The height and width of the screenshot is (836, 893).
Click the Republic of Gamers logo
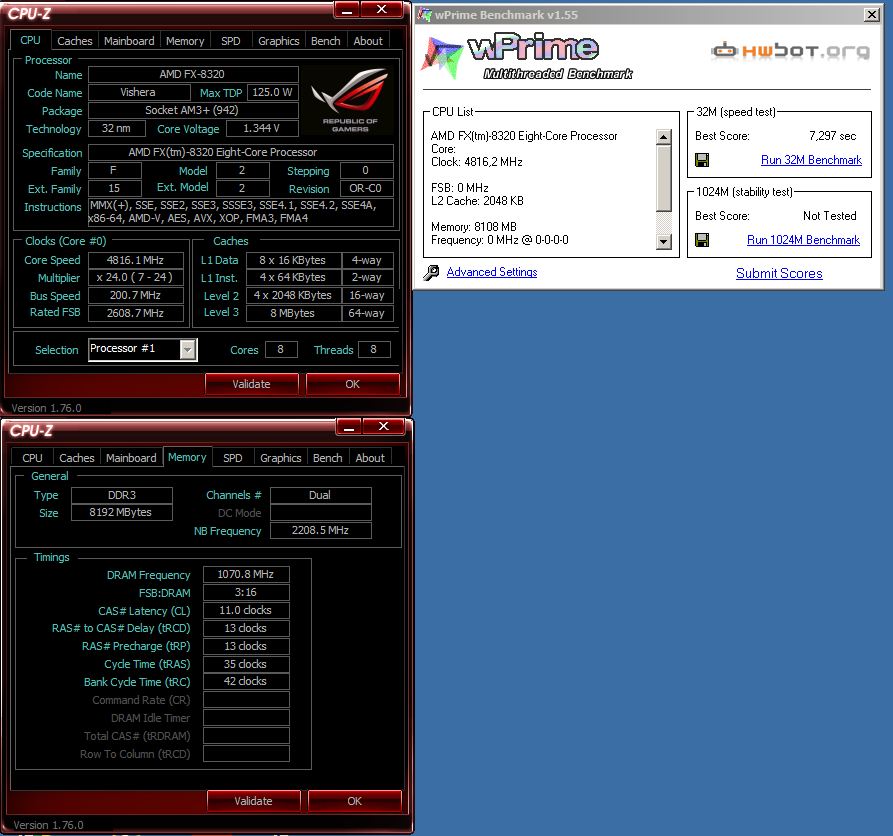point(350,101)
